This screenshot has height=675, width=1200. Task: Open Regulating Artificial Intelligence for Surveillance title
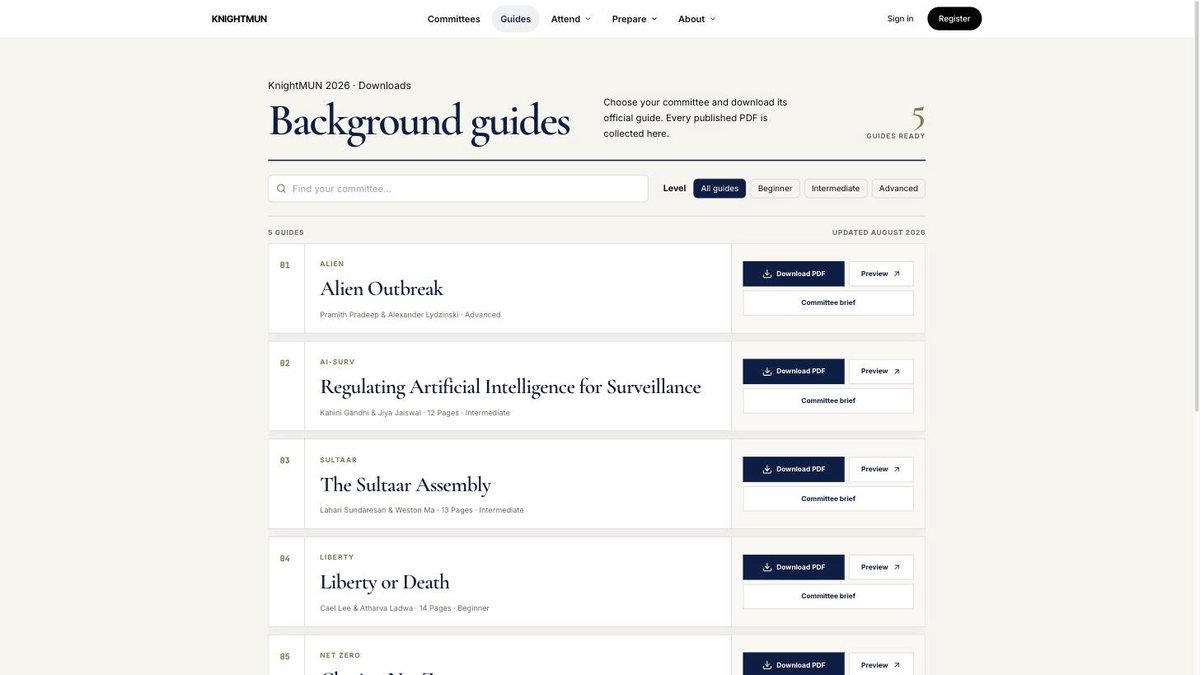pyautogui.click(x=510, y=387)
